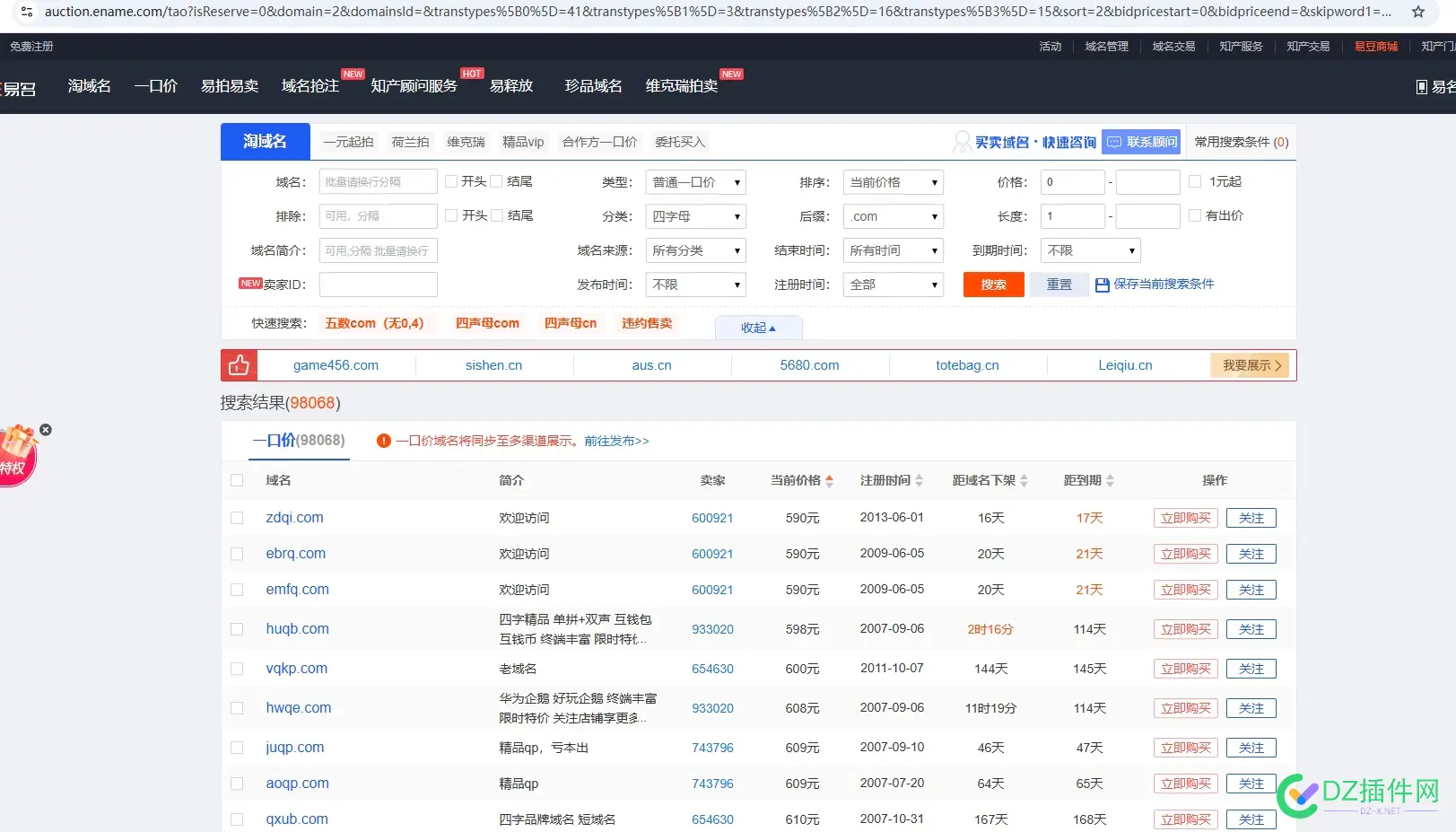Screen dimensions: 1456x832
Task: Click the red thumbs-up recommendation icon
Action: point(238,364)
